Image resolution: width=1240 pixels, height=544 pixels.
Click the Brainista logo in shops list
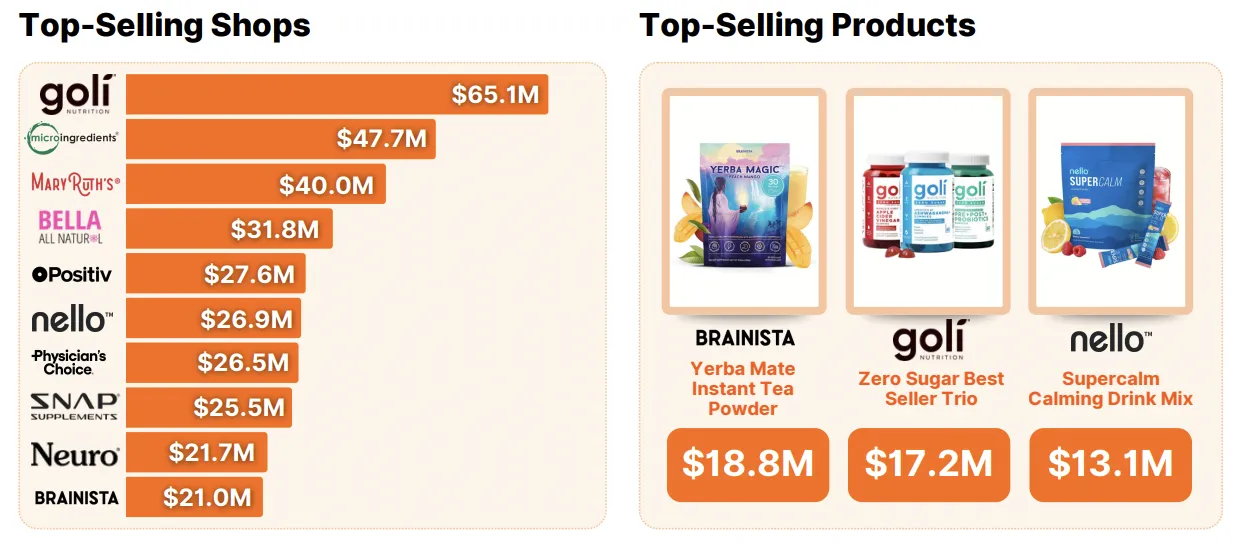(x=76, y=497)
